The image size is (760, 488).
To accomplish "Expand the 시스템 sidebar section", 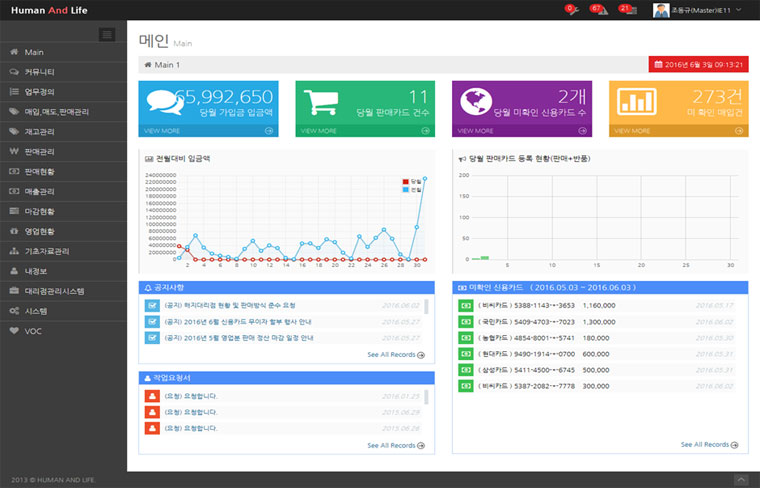I will (36, 310).
